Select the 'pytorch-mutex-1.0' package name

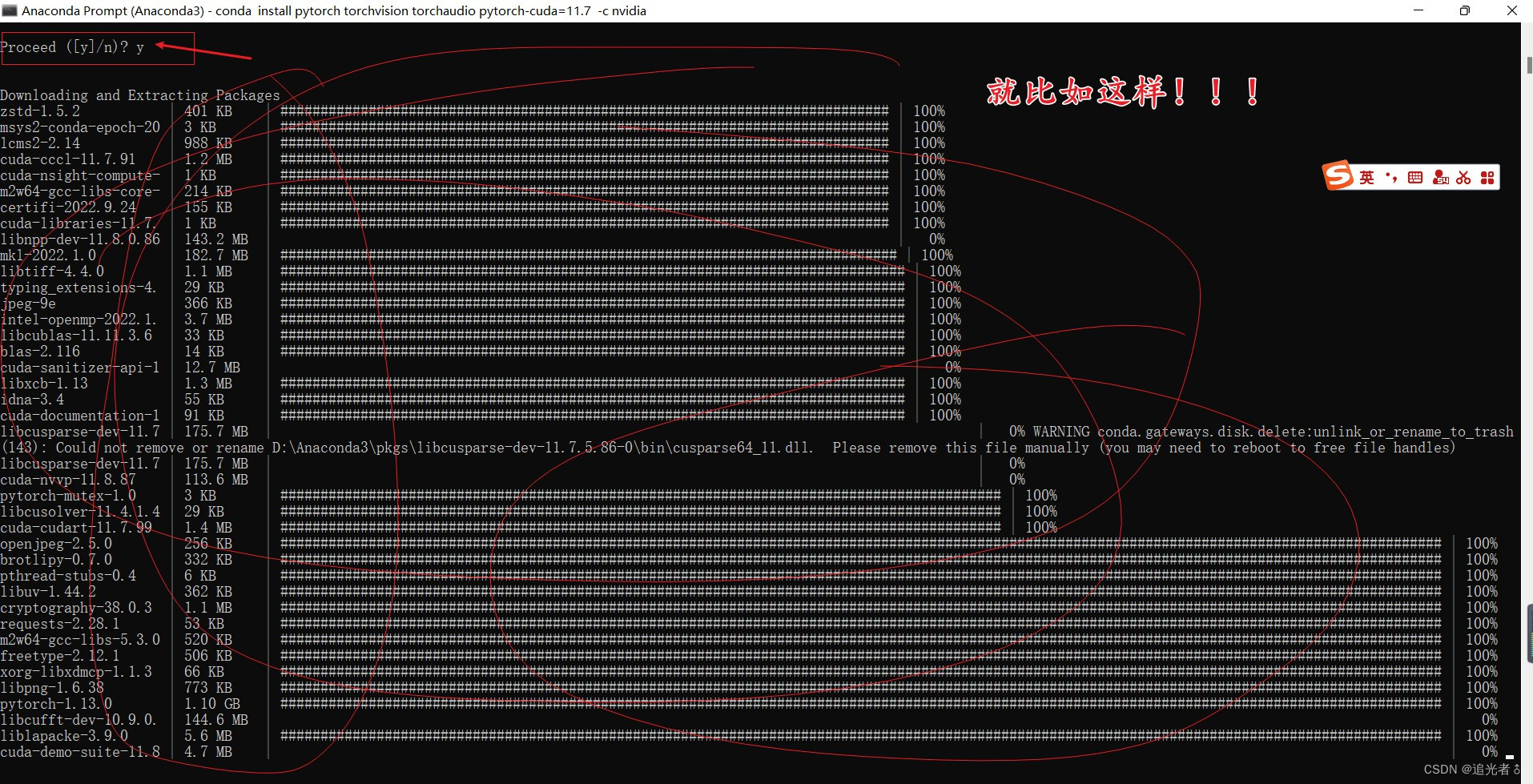[x=68, y=496]
